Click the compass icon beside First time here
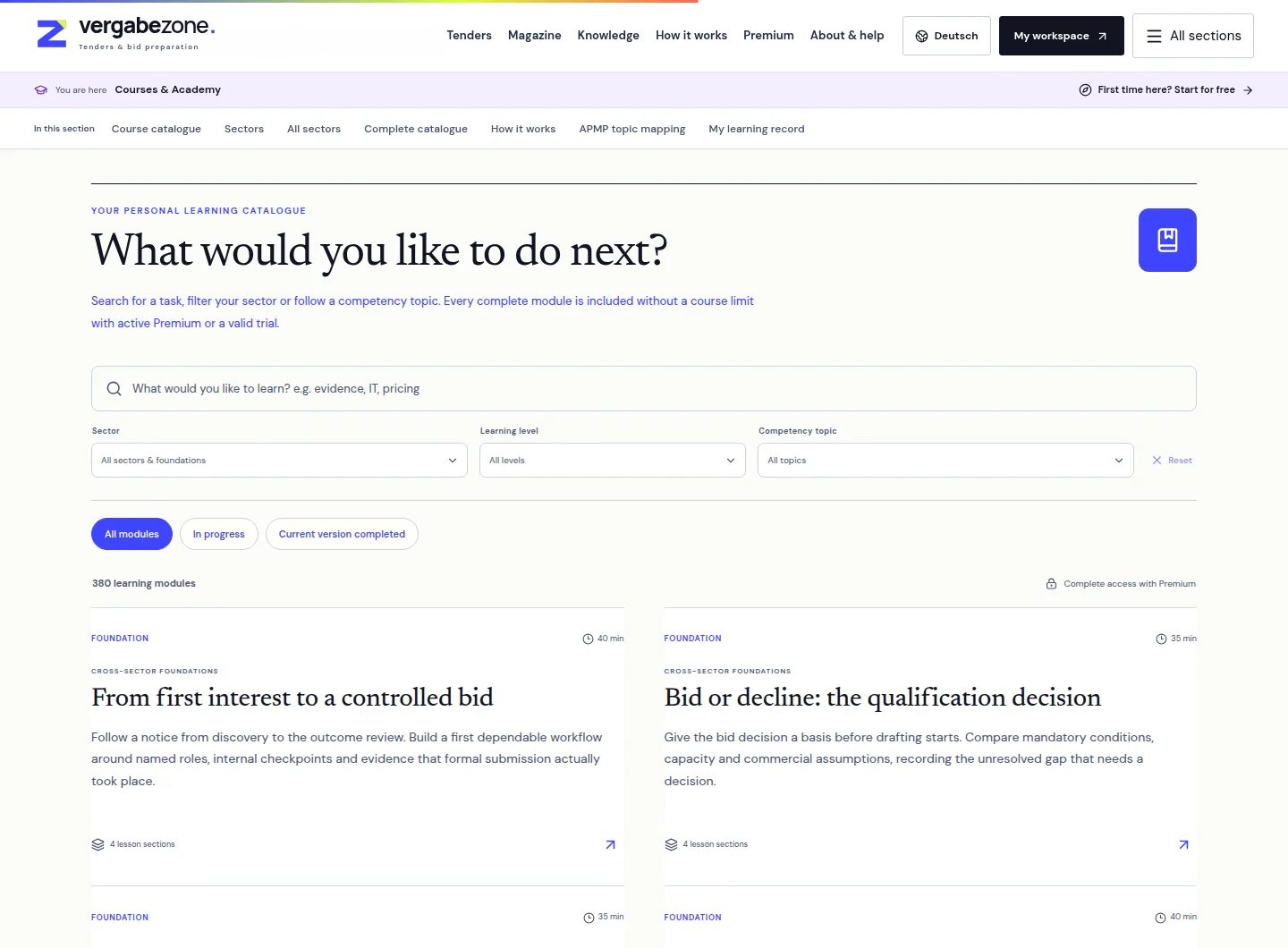The height and width of the screenshot is (948, 1288). (1085, 90)
